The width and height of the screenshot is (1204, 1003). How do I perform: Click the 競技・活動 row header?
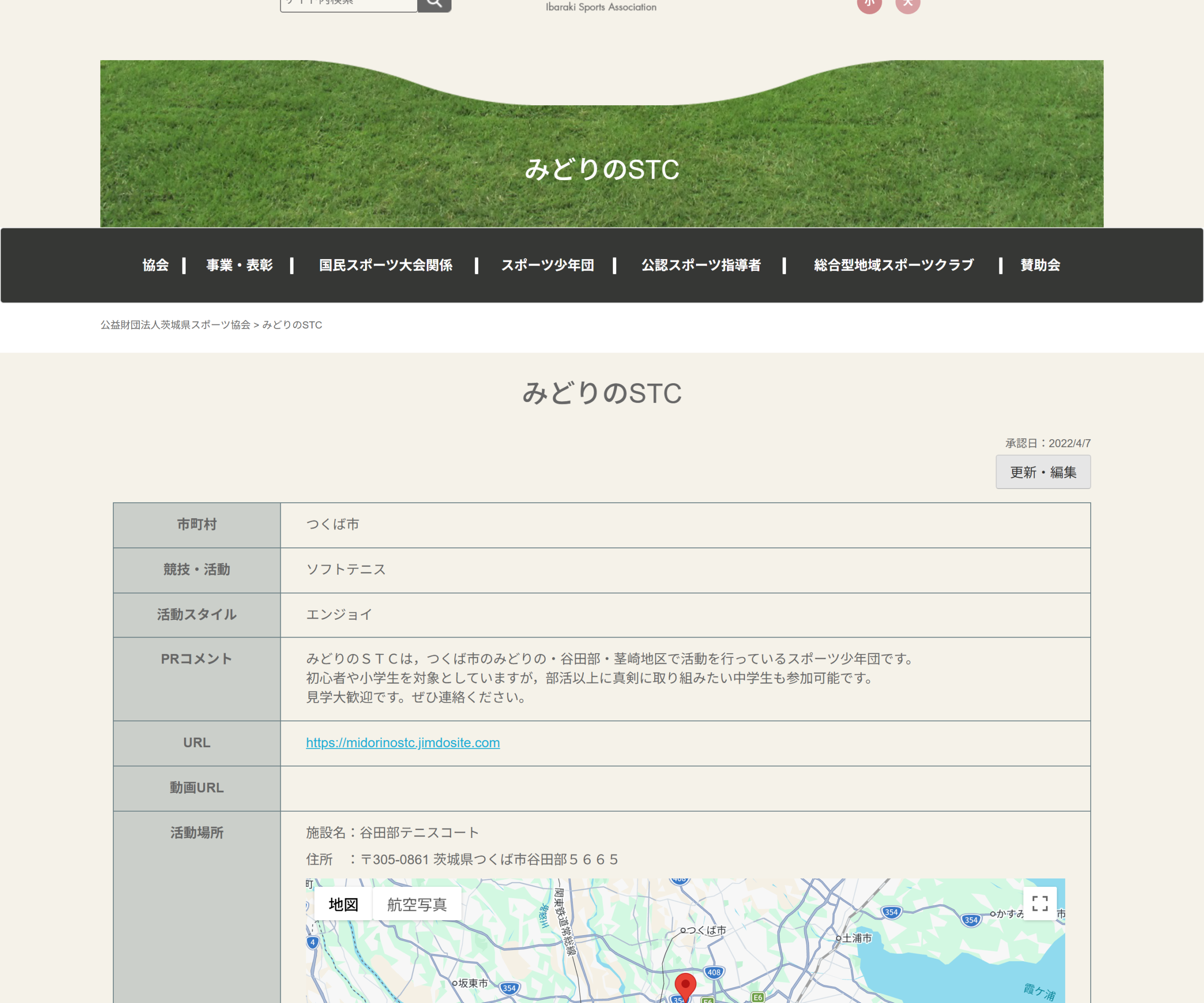tap(197, 570)
